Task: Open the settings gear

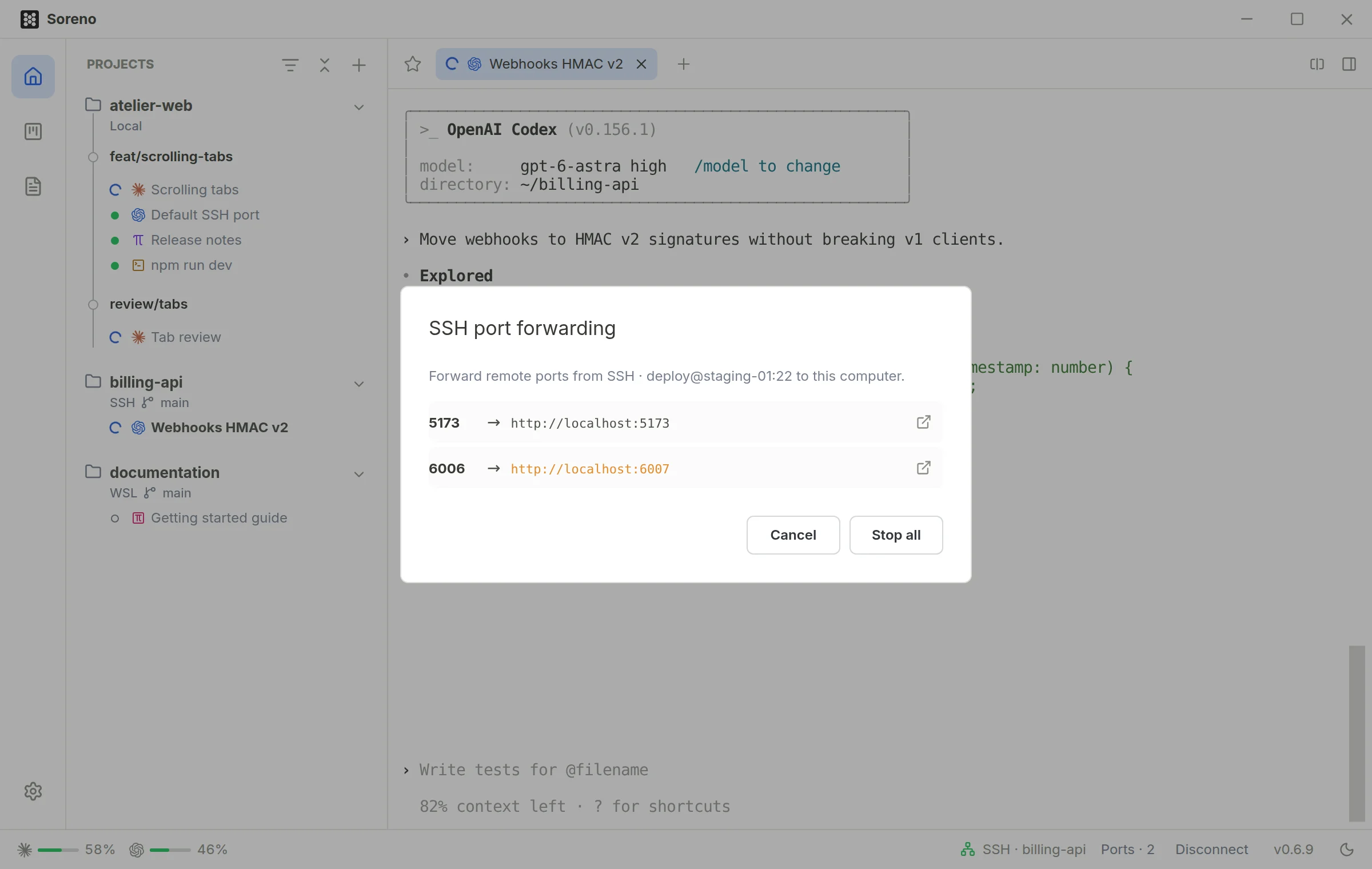Action: tap(33, 791)
